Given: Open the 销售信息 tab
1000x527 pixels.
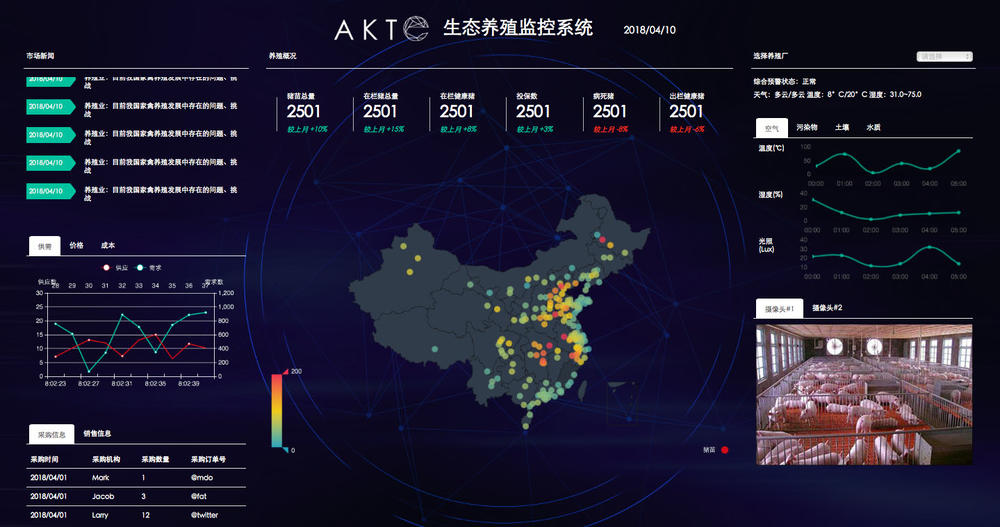Looking at the screenshot, I should [97, 433].
